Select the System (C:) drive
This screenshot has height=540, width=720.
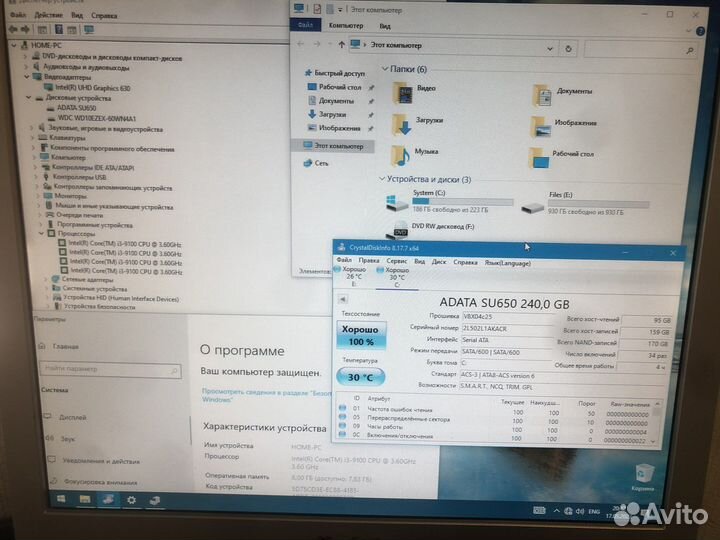(x=449, y=202)
